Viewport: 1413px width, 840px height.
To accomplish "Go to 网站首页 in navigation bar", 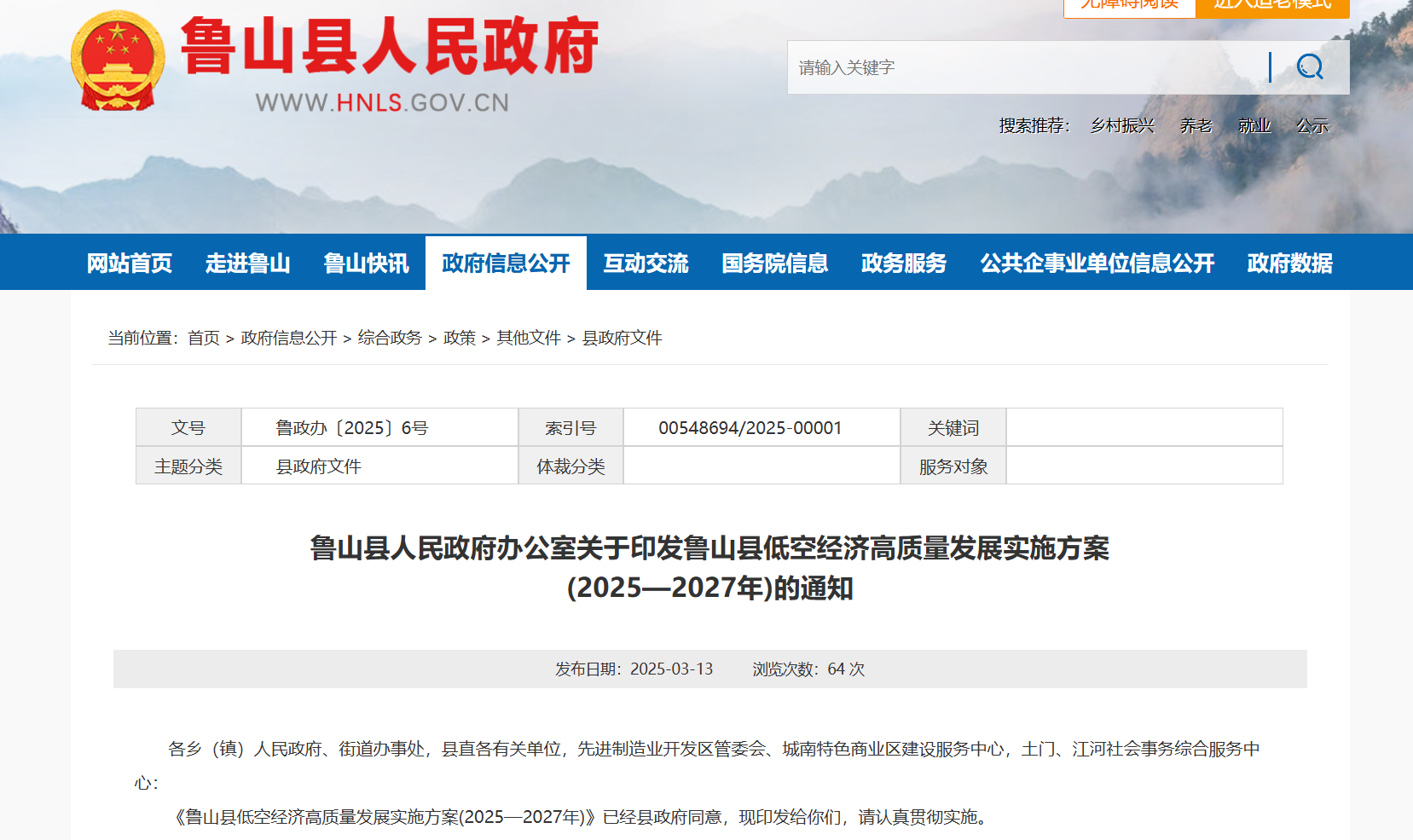I will click(x=130, y=263).
